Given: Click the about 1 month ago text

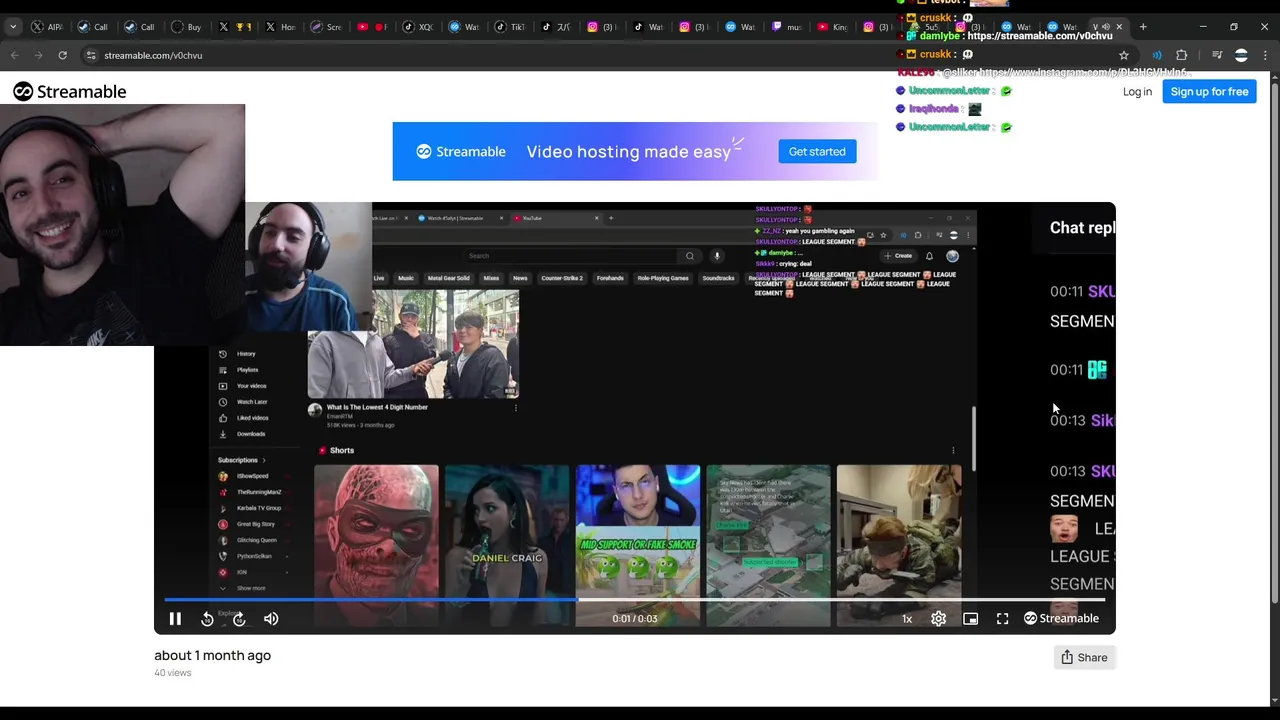Looking at the screenshot, I should tap(212, 655).
